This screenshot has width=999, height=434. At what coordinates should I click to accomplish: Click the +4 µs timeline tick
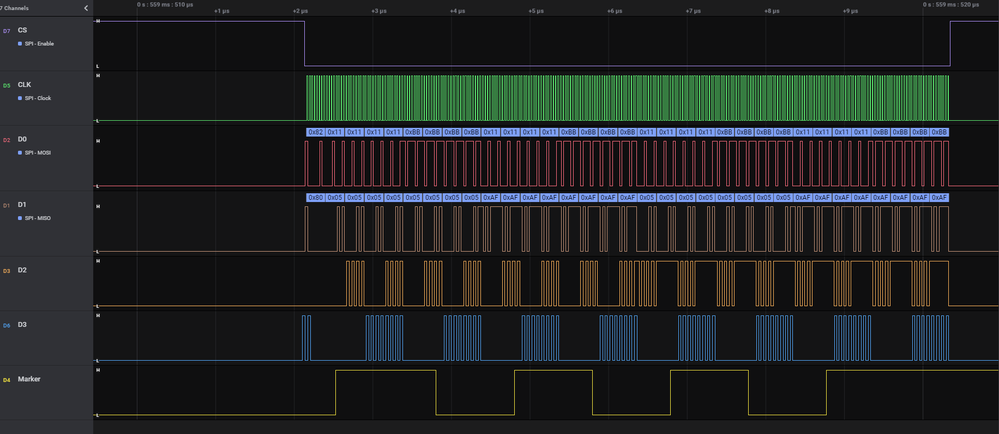pos(457,11)
